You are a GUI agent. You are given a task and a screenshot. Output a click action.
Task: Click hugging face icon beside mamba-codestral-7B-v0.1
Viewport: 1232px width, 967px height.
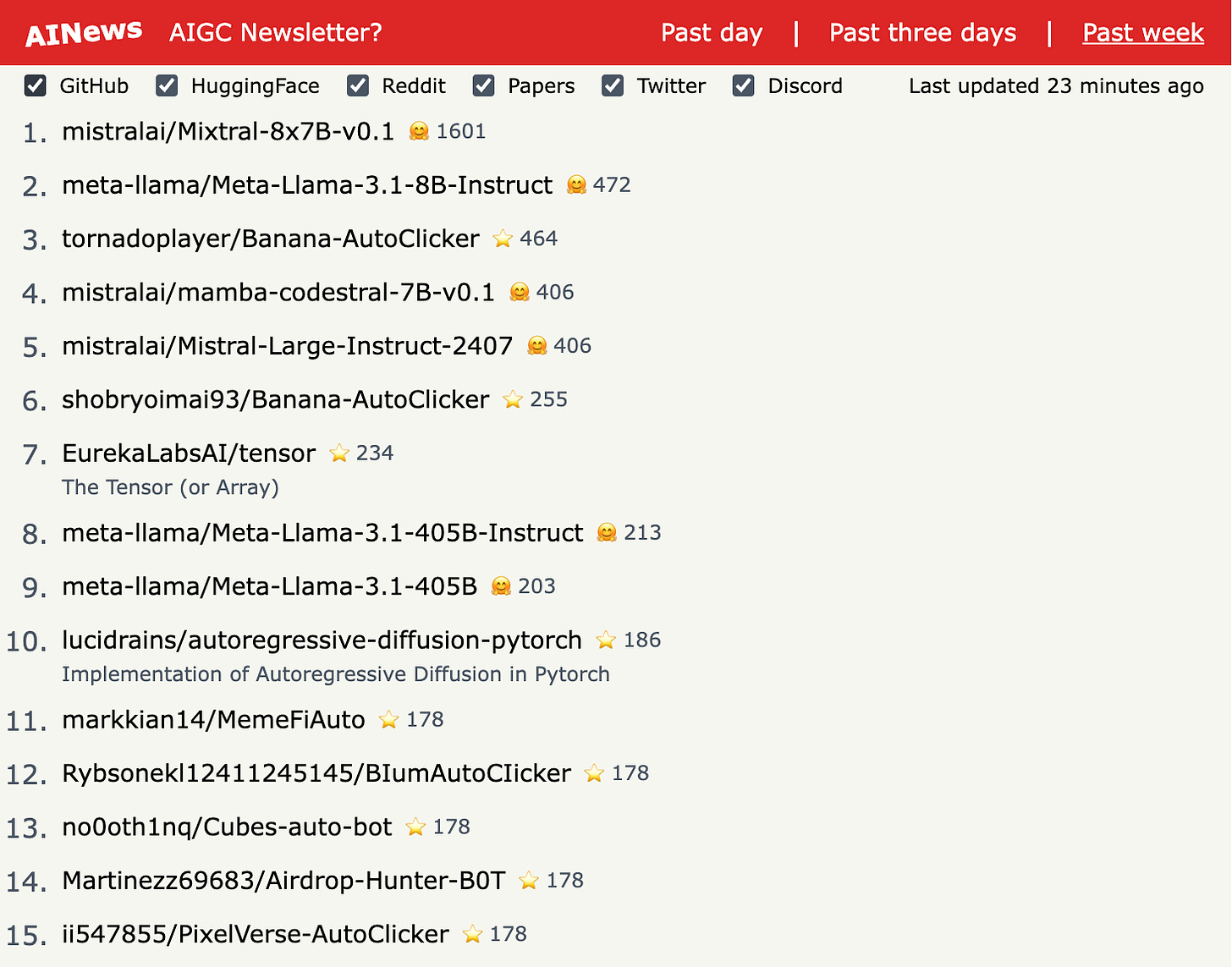point(520,292)
